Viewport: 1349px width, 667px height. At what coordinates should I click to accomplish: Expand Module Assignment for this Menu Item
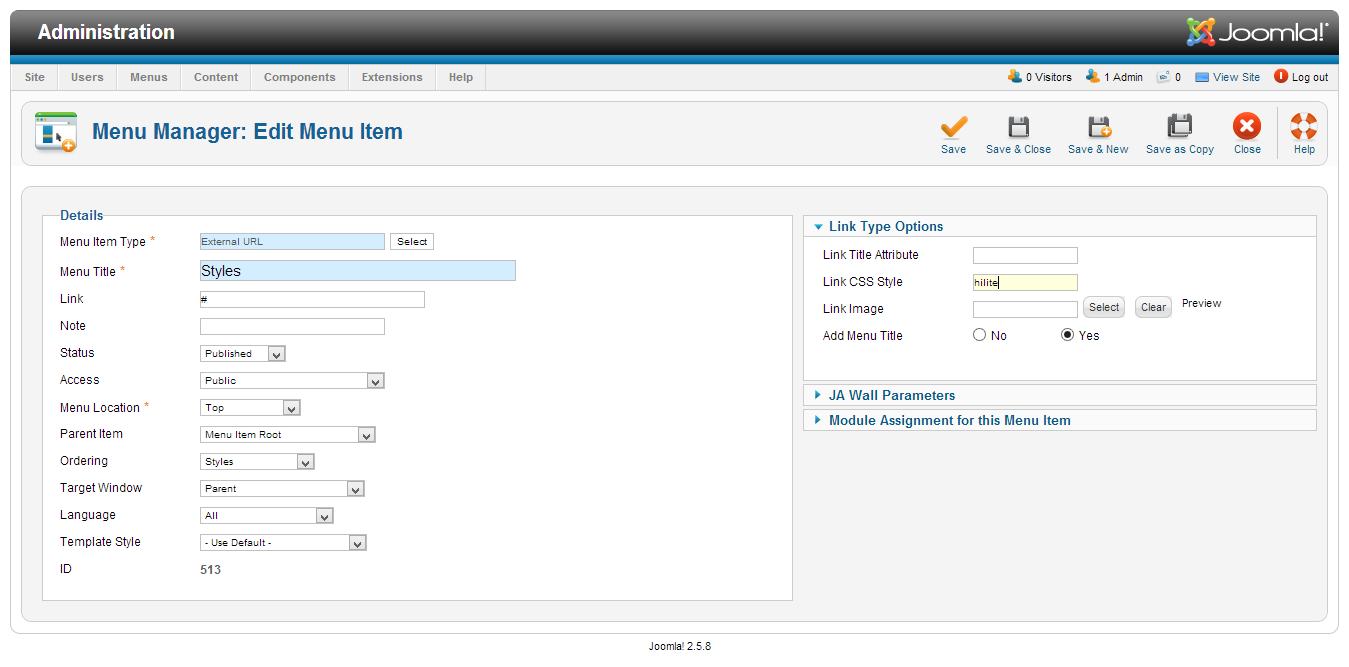pyautogui.click(x=949, y=420)
